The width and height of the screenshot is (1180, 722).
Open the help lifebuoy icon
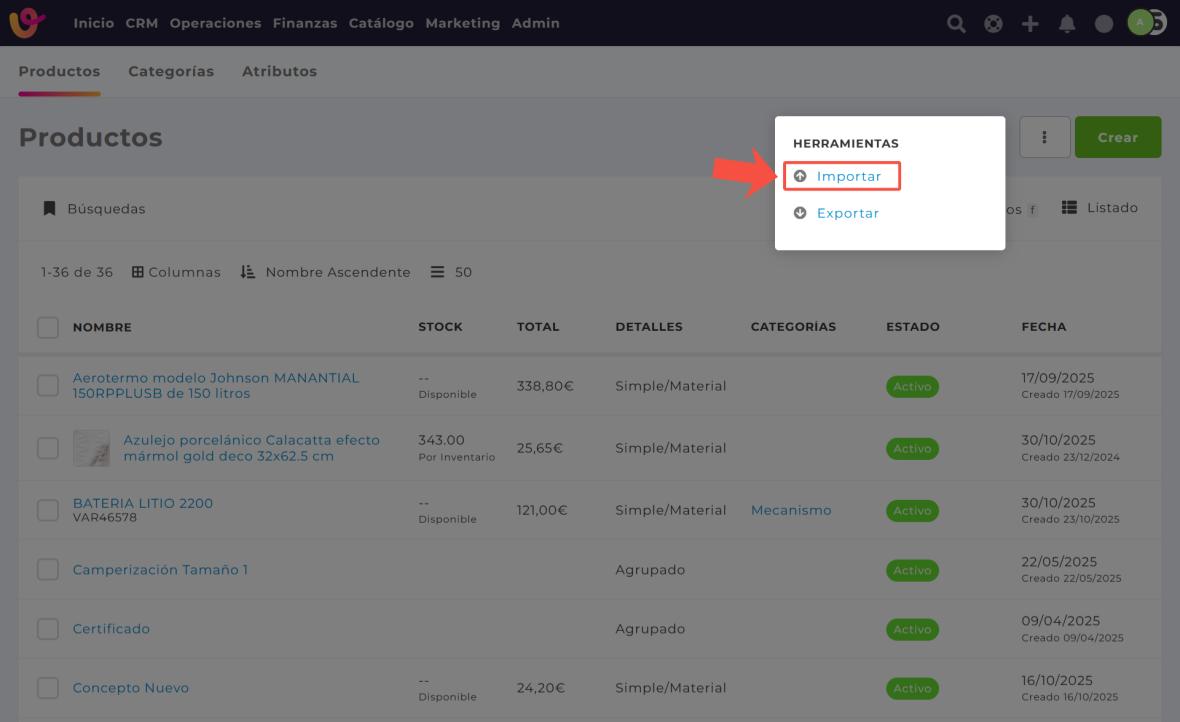tap(993, 24)
